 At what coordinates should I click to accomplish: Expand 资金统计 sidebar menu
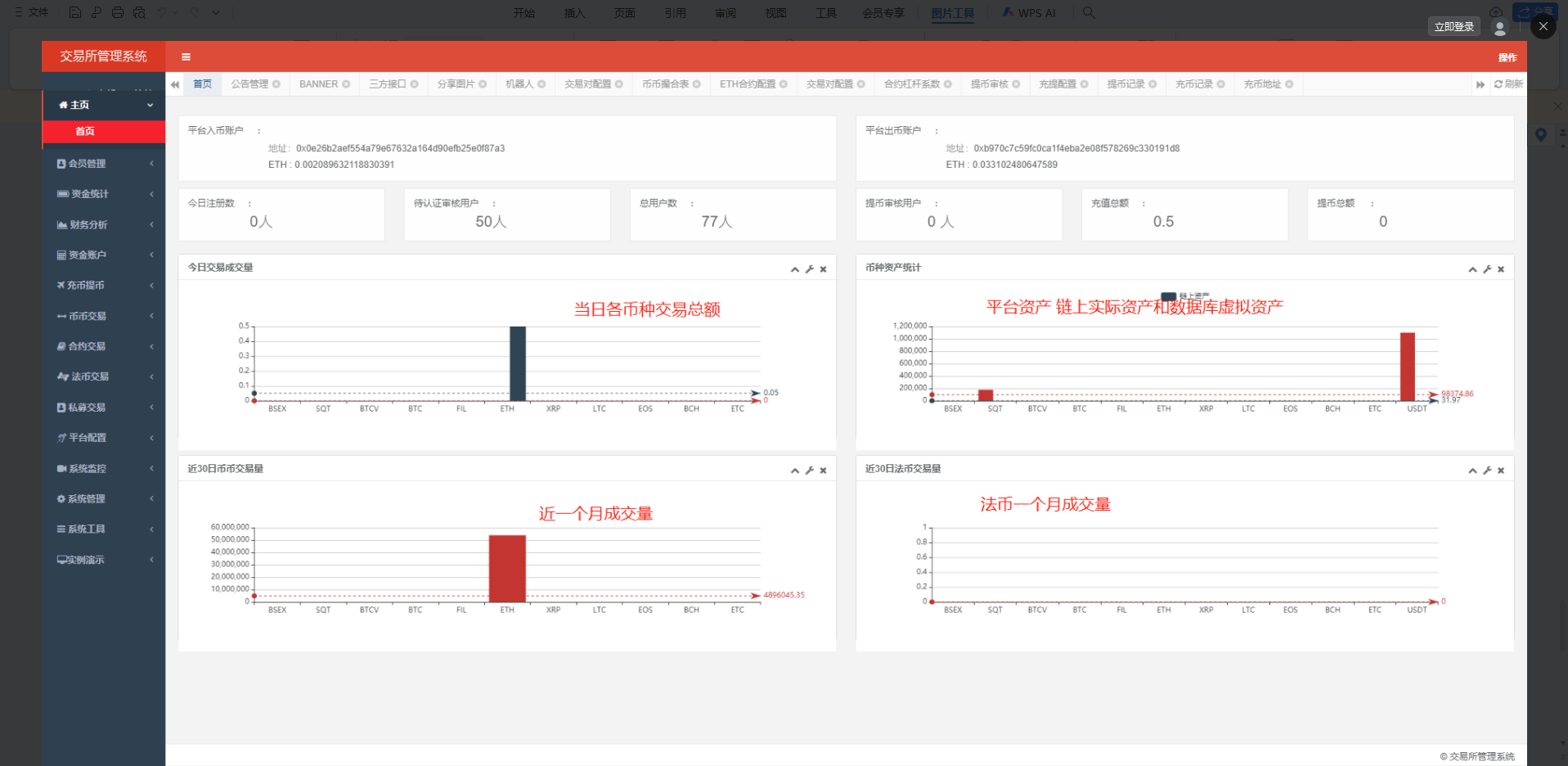pos(104,194)
